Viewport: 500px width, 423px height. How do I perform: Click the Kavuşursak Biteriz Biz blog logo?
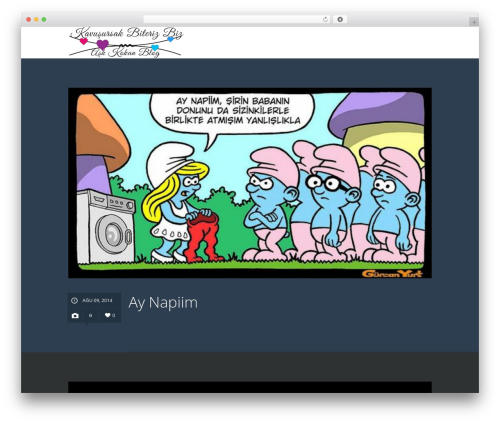click(126, 42)
